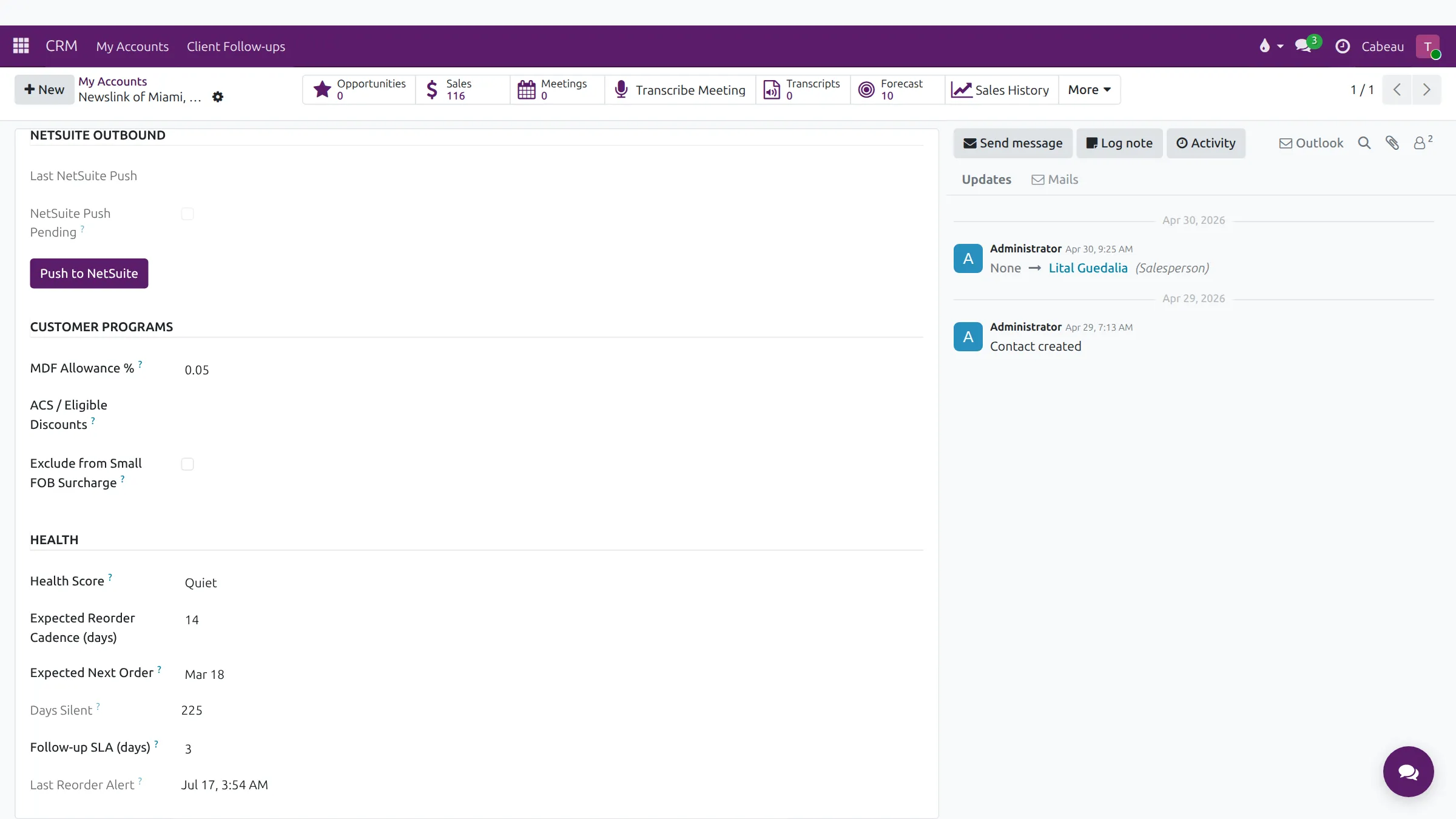
Task: Open the My Accounts menu
Action: click(132, 47)
